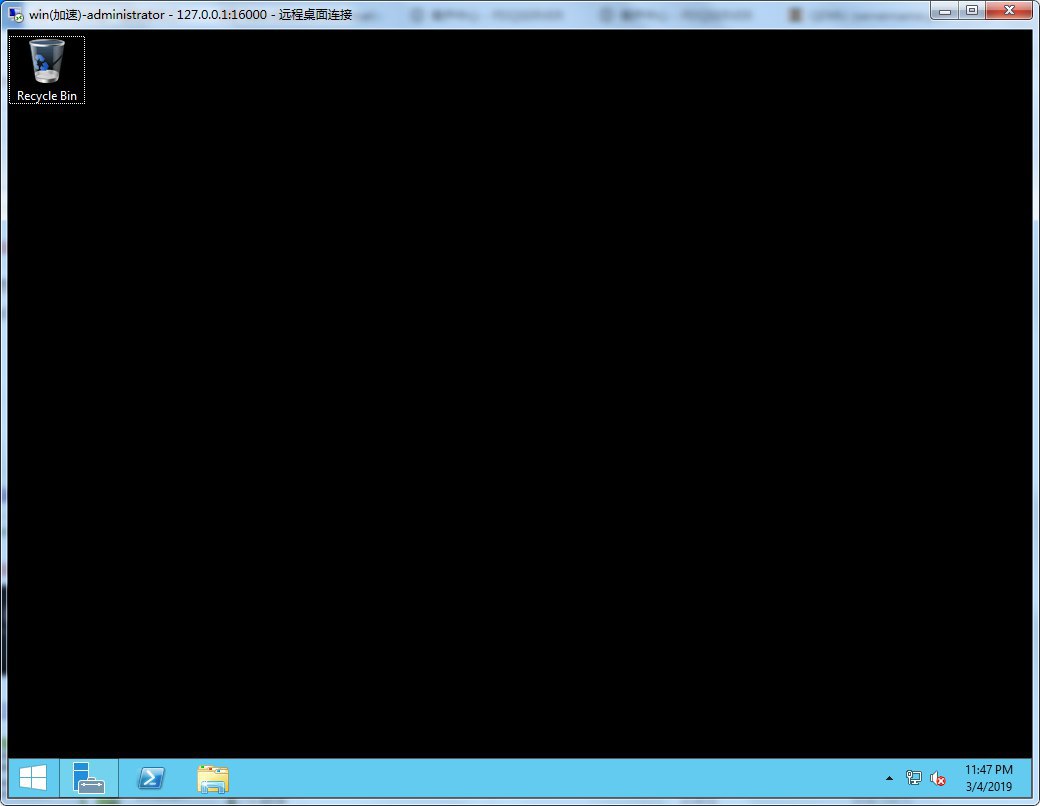Open the Windows Start button
The height and width of the screenshot is (806, 1040).
tap(33, 778)
